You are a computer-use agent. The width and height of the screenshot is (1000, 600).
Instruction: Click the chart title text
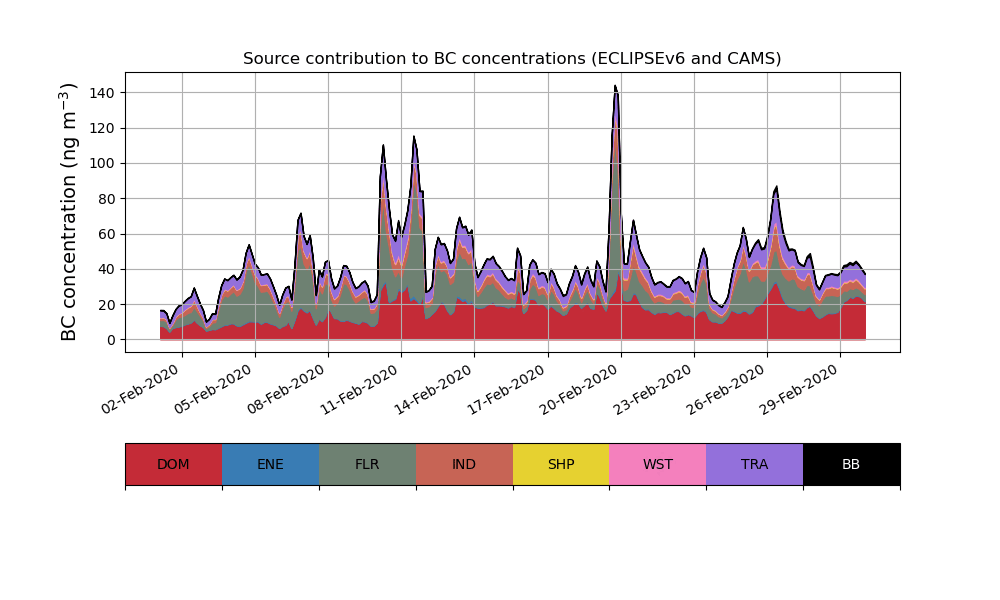[x=512, y=59]
